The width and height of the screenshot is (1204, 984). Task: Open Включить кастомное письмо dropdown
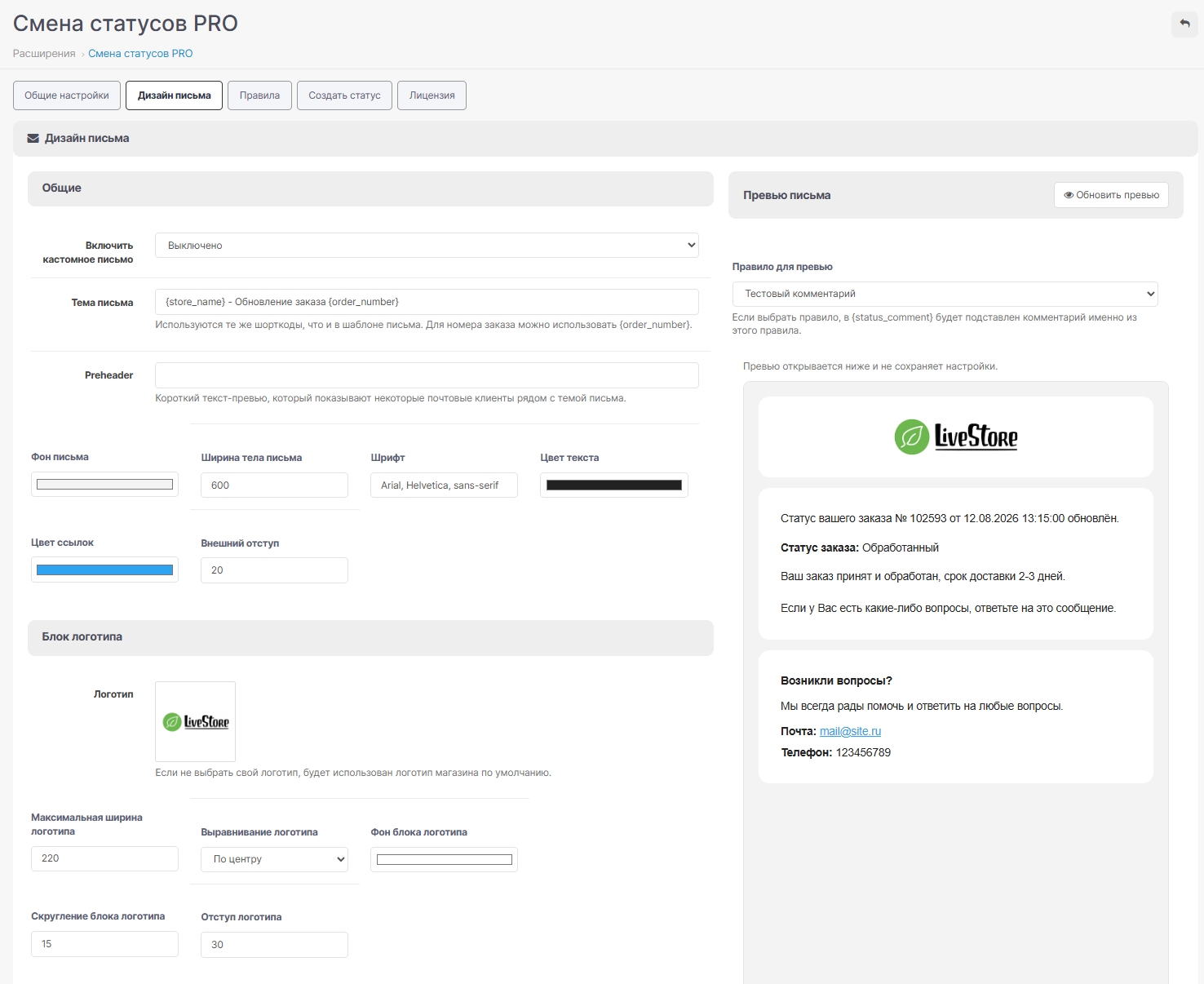tap(427, 245)
